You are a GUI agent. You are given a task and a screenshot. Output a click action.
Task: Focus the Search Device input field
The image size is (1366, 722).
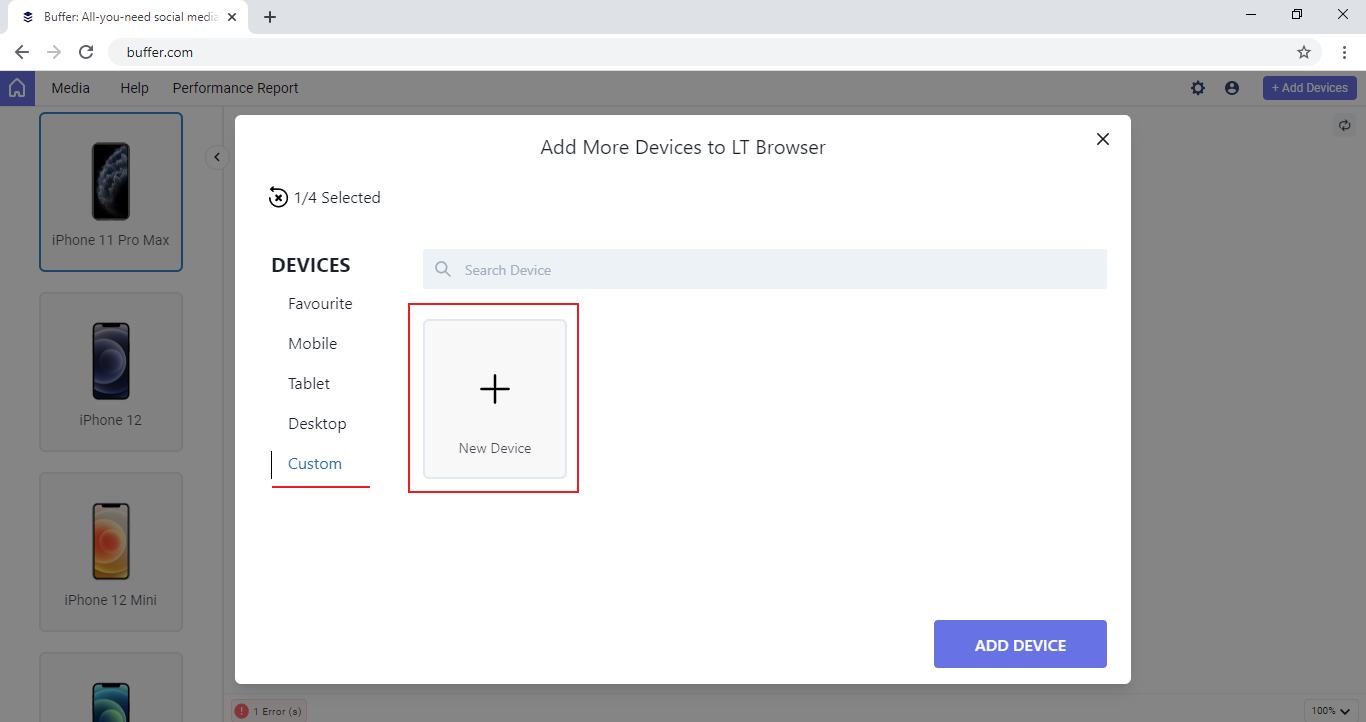pos(780,270)
